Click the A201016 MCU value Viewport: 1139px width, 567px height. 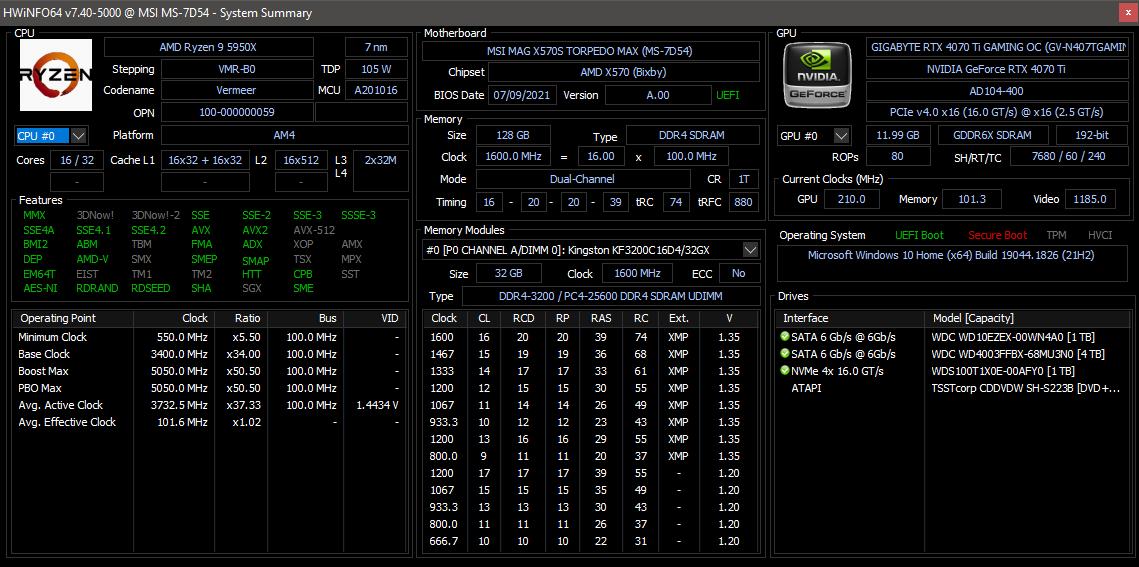(376, 91)
